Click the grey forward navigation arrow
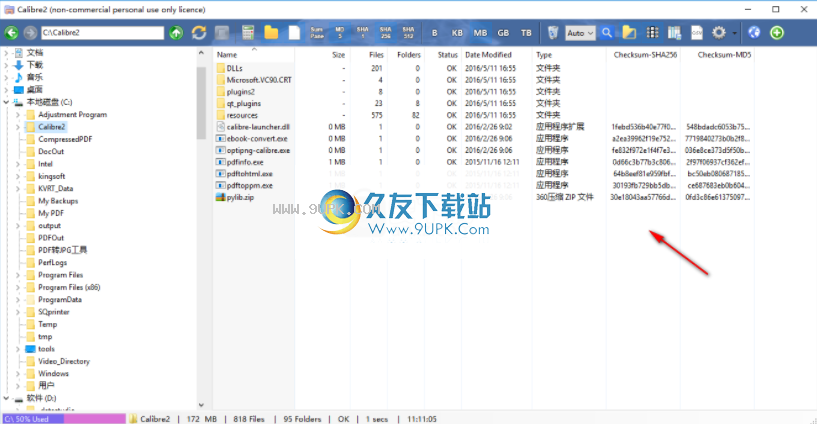817x424 pixels. (x=31, y=33)
